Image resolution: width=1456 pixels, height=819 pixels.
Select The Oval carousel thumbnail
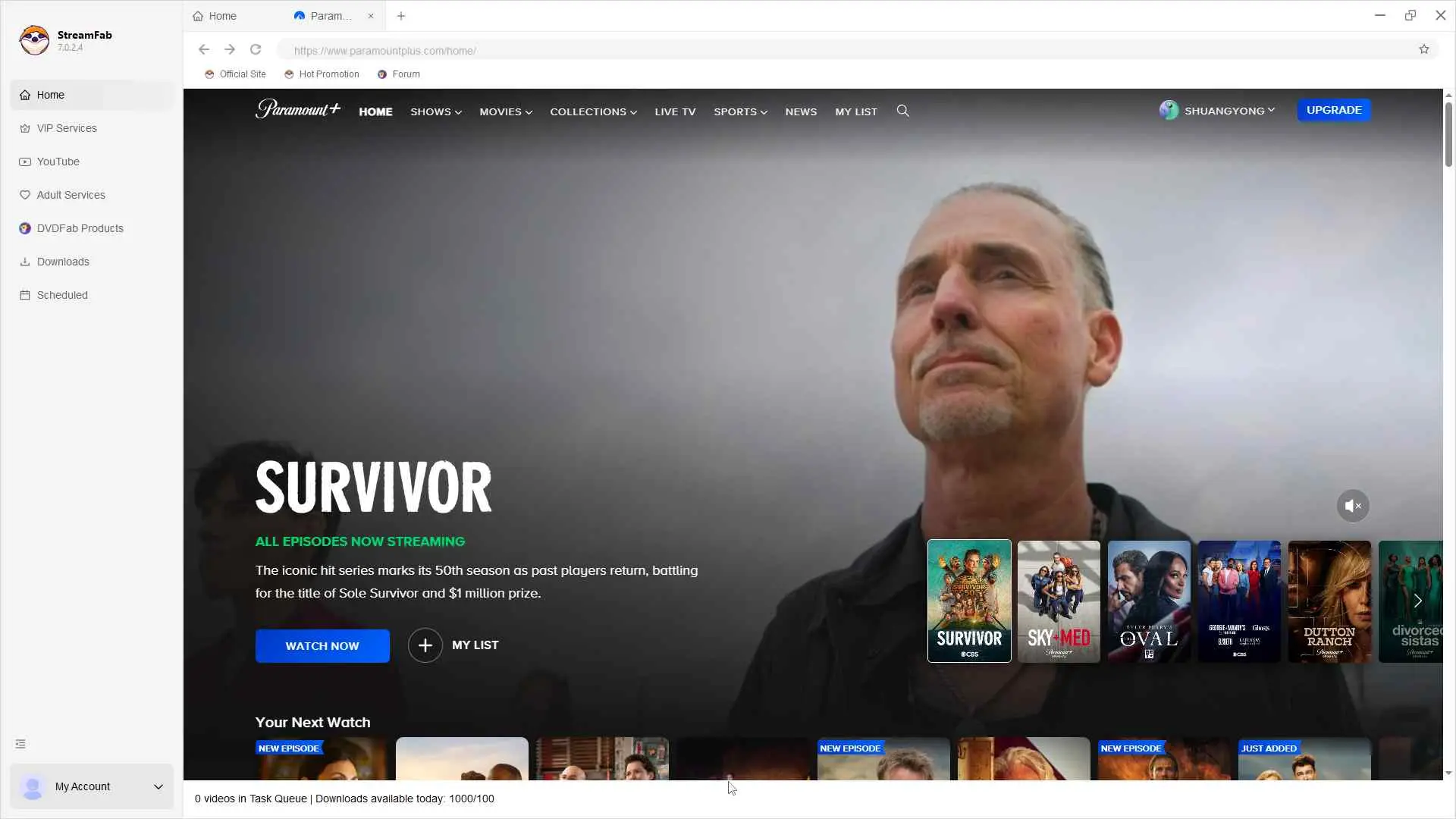(x=1149, y=601)
